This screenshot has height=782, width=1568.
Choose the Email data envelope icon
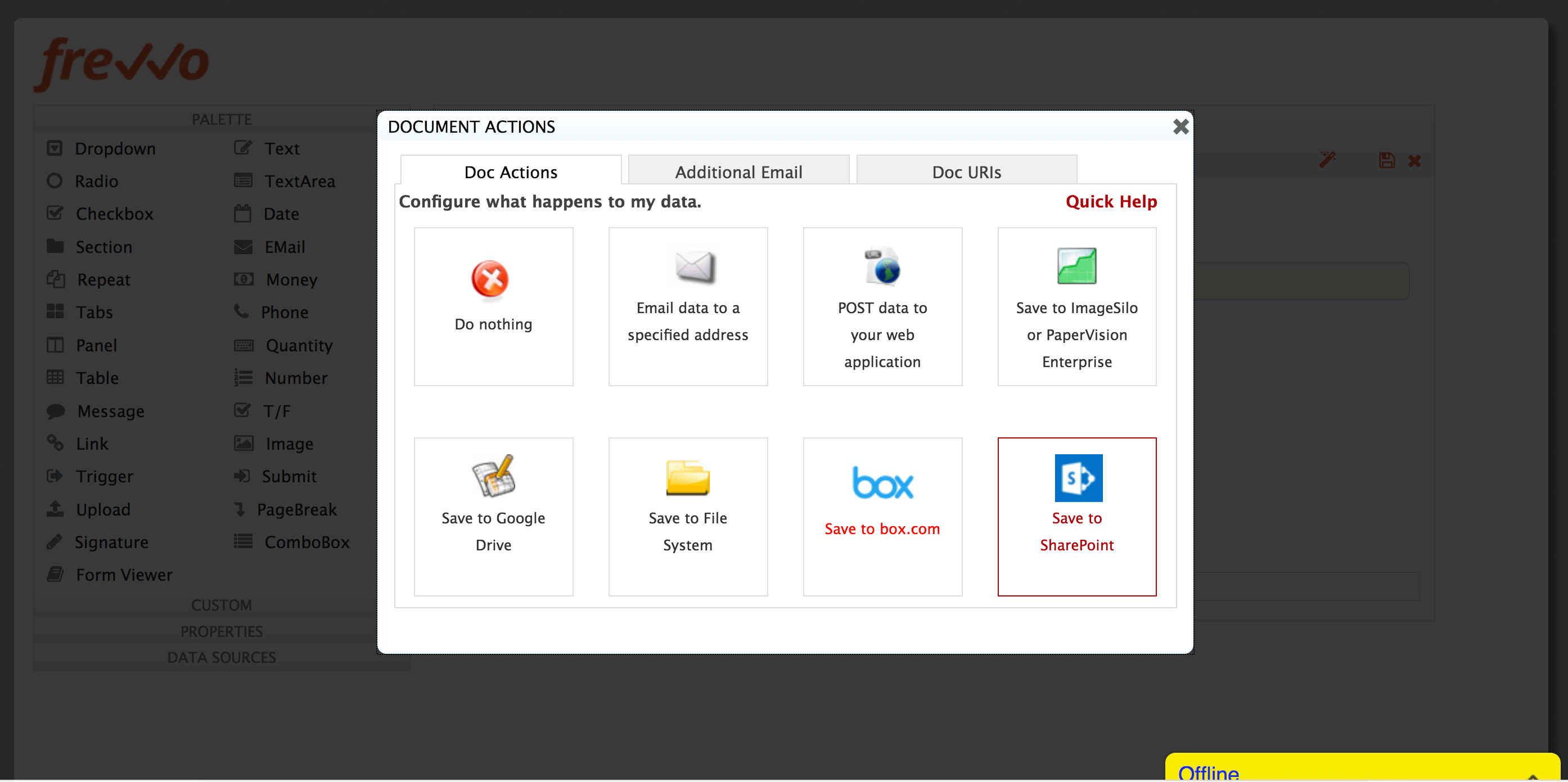click(694, 266)
